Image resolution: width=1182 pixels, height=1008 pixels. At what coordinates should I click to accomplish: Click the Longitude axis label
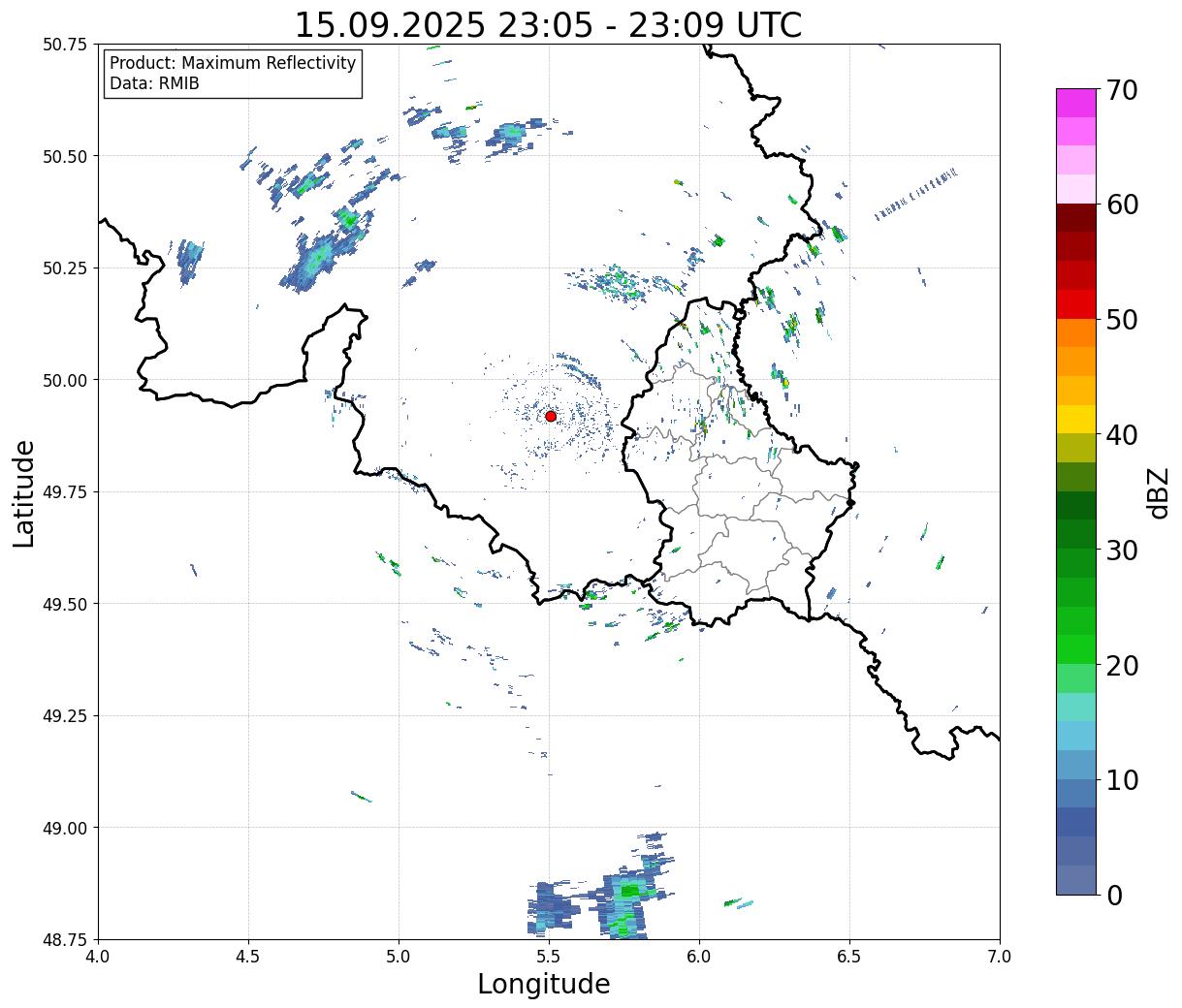coord(544,985)
